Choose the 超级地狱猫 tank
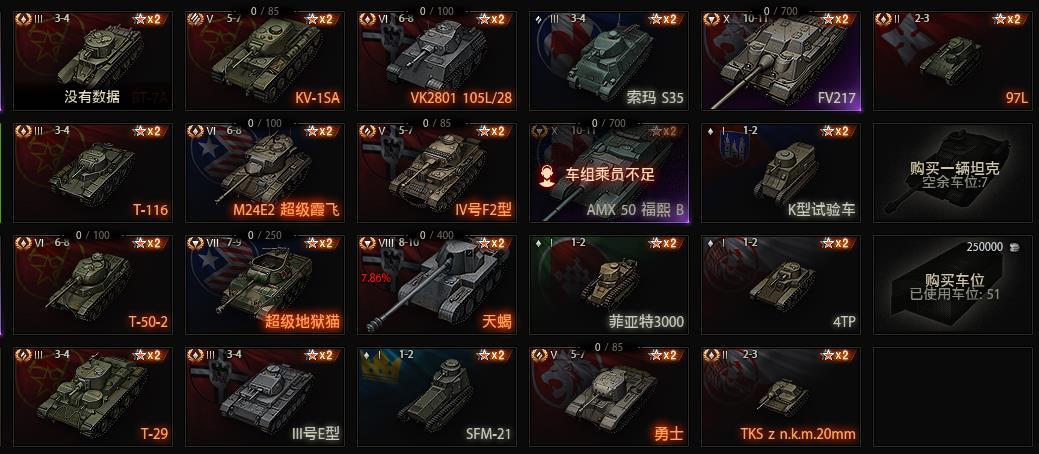This screenshot has height=454, width=1039. (x=264, y=284)
